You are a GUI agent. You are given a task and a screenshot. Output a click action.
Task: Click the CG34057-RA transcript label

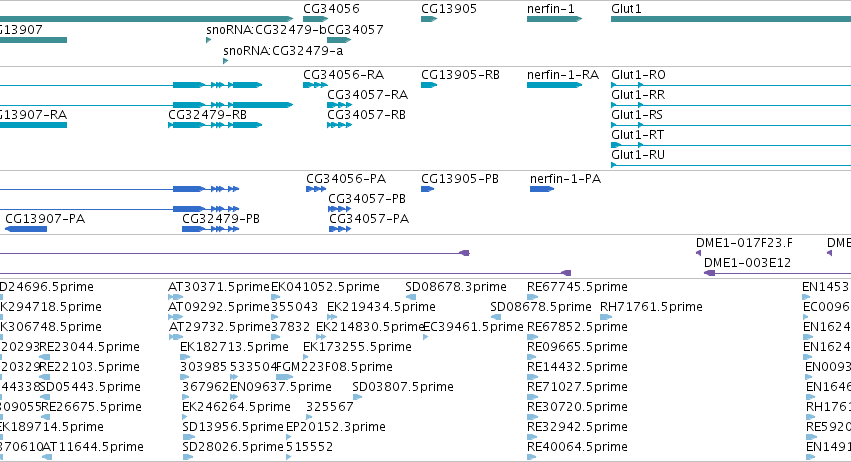(x=367, y=95)
